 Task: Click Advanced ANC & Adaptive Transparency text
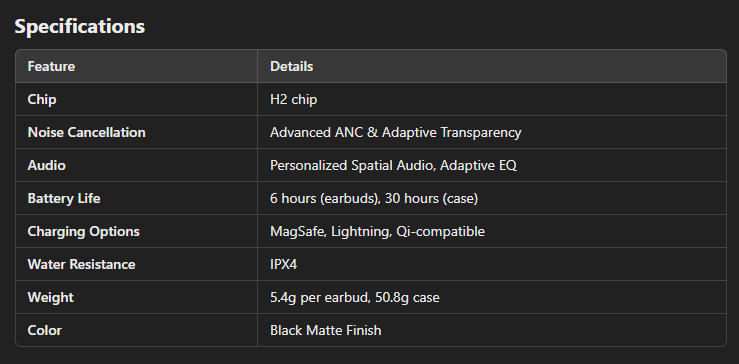click(x=395, y=132)
